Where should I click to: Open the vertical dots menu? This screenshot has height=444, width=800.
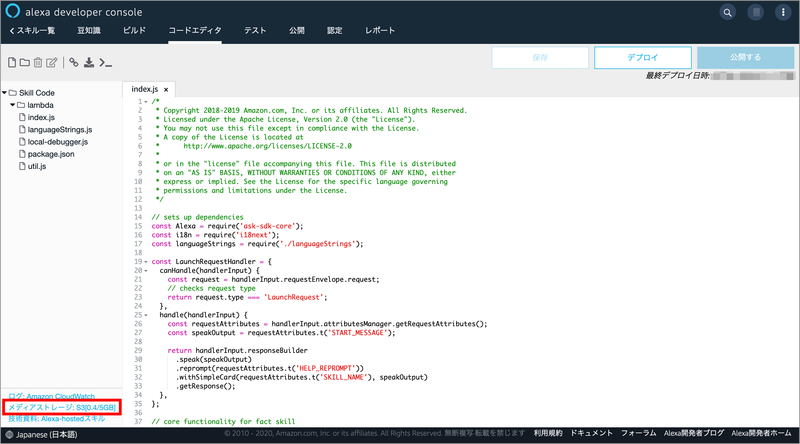783,12
